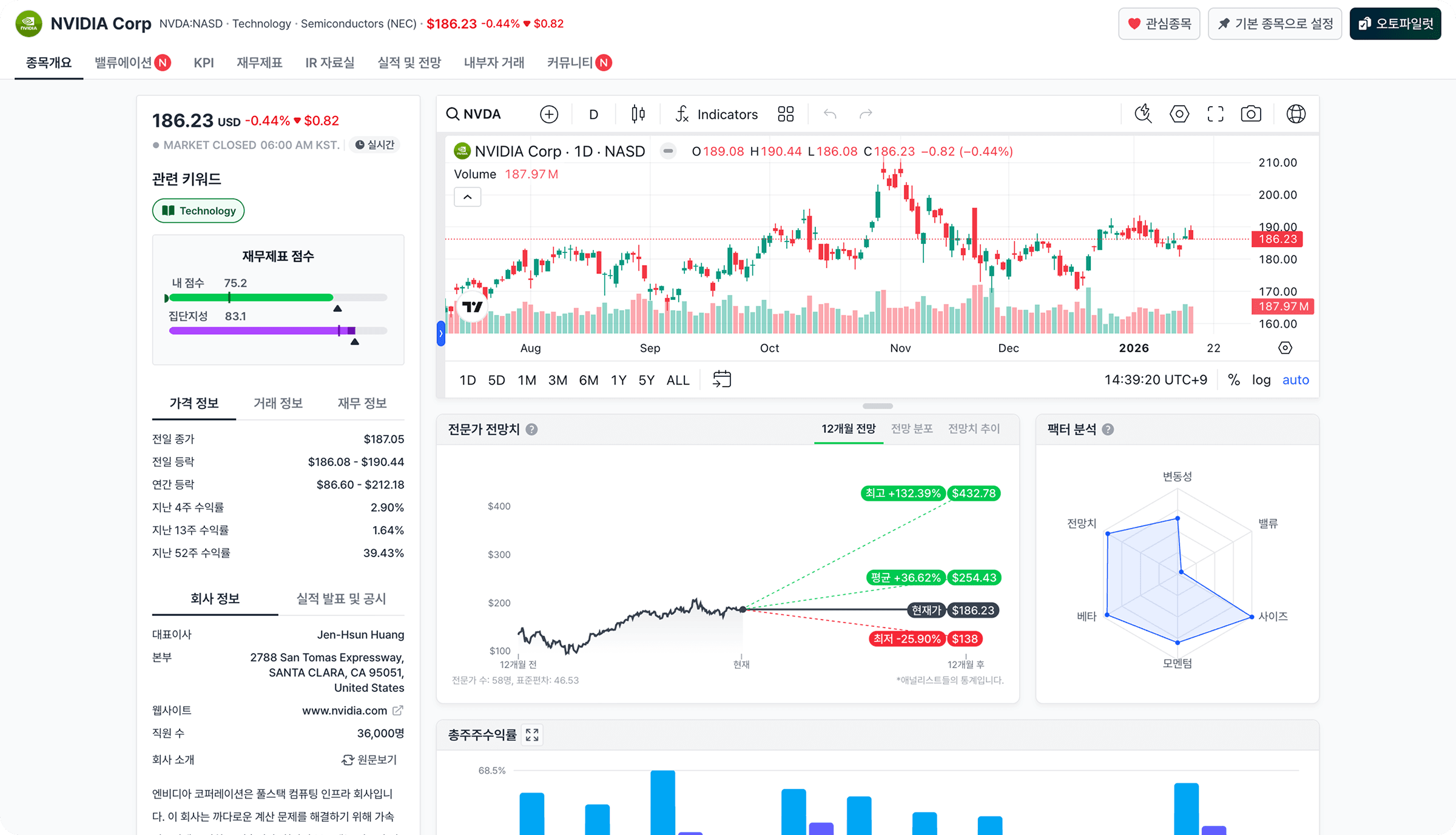The width and height of the screenshot is (1456, 835).
Task: Open help icon next to 팩터 분석
Action: click(1108, 430)
